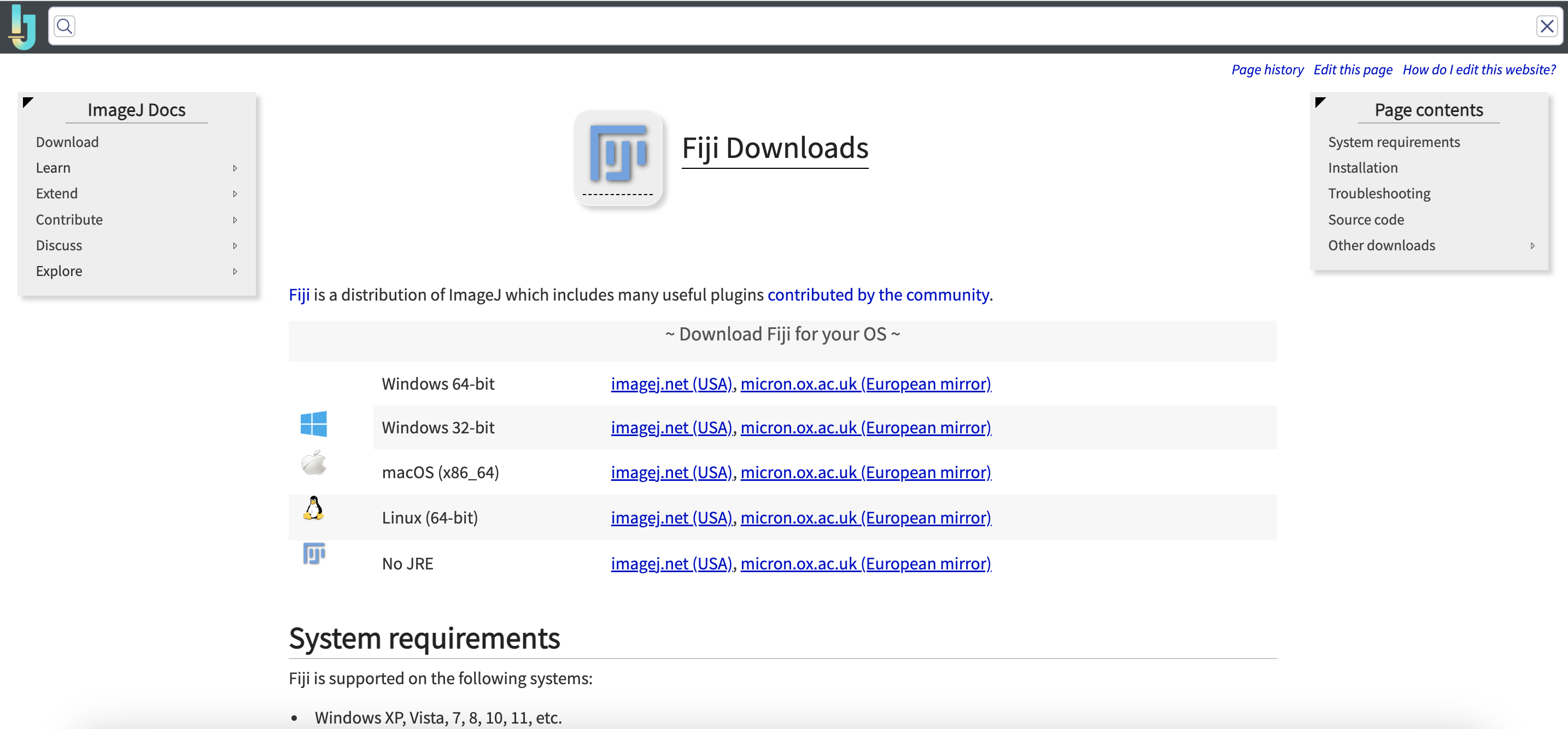This screenshot has height=729, width=1568.
Task: Click the ImageJ logo in the header
Action: click(x=22, y=27)
